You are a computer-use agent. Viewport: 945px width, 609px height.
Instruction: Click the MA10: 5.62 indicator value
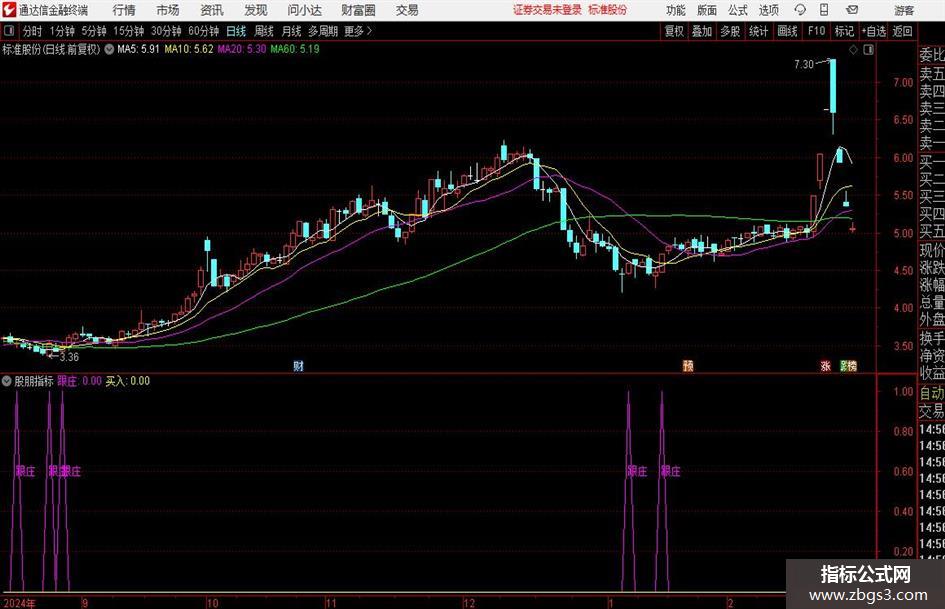click(189, 49)
